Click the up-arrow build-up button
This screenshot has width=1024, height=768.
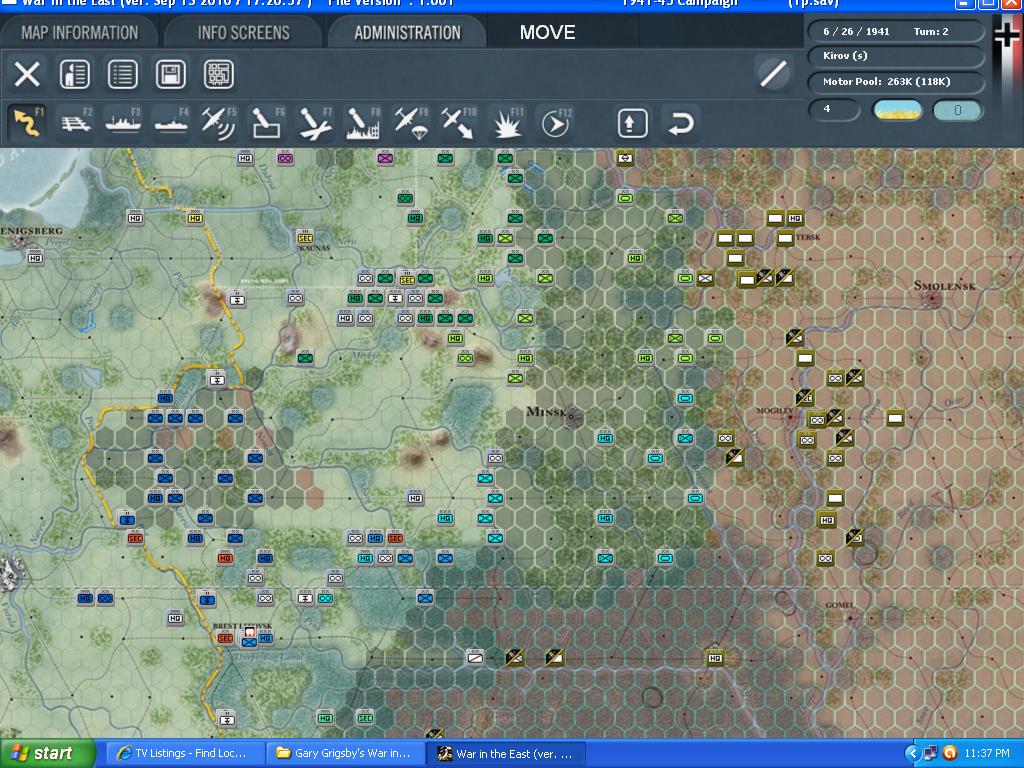[x=632, y=123]
